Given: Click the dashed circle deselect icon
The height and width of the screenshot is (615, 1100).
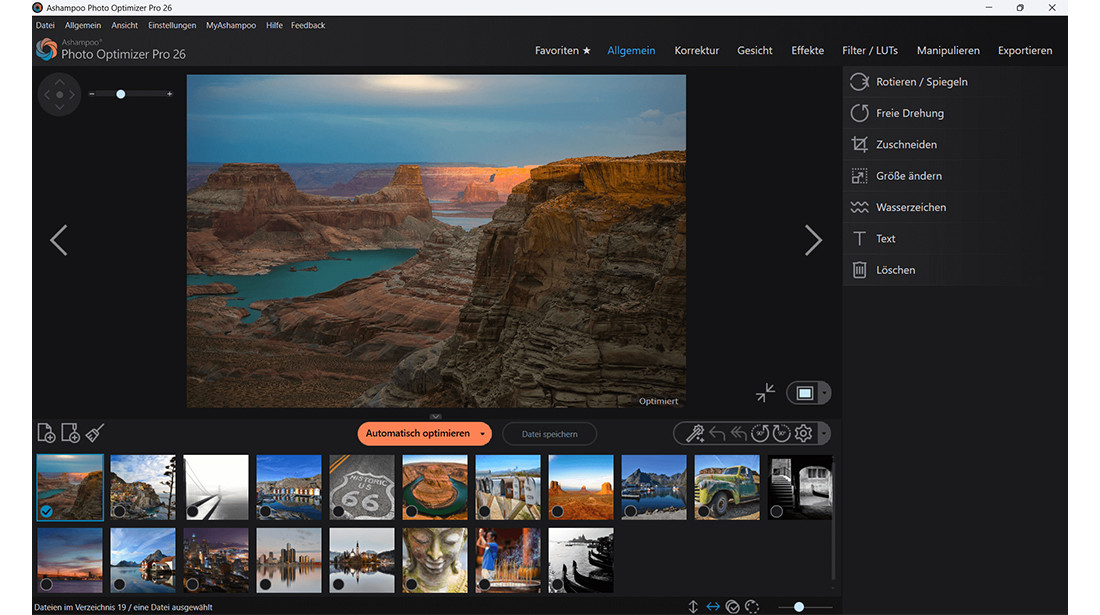Looking at the screenshot, I should coord(752,607).
